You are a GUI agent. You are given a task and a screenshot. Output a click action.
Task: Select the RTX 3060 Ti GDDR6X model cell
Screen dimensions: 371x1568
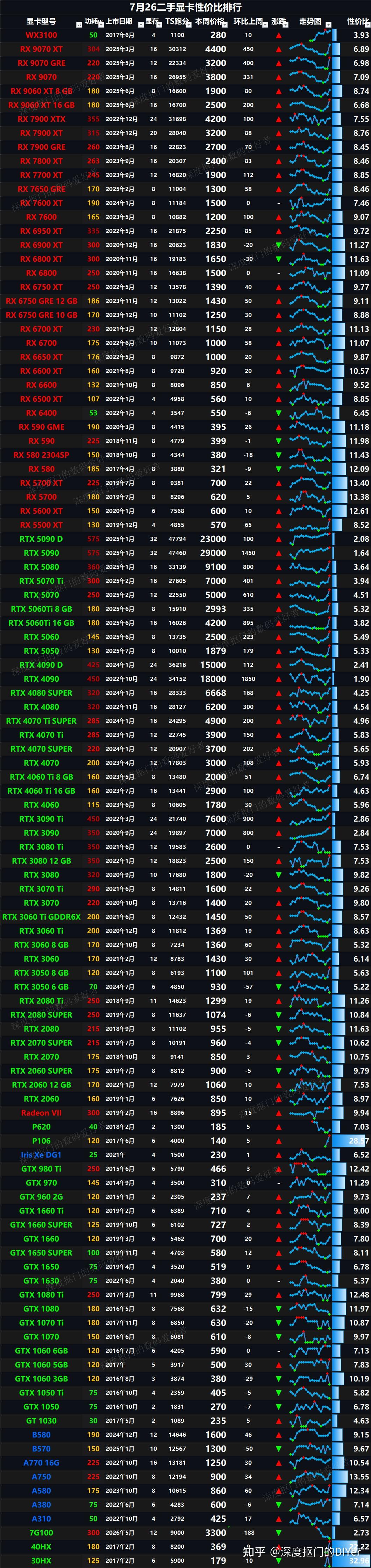point(41,917)
